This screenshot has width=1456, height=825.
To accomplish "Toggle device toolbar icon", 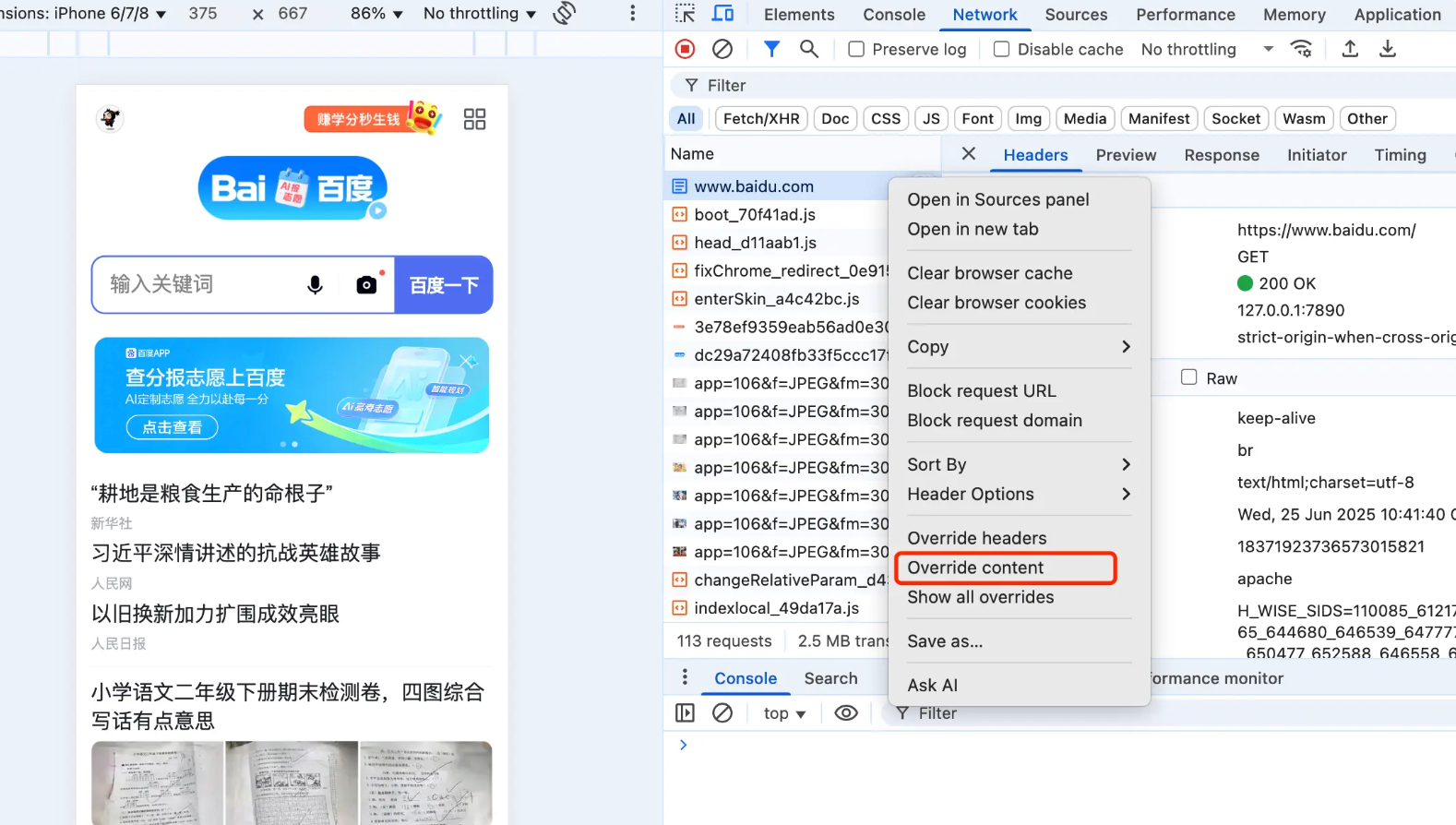I will click(723, 14).
